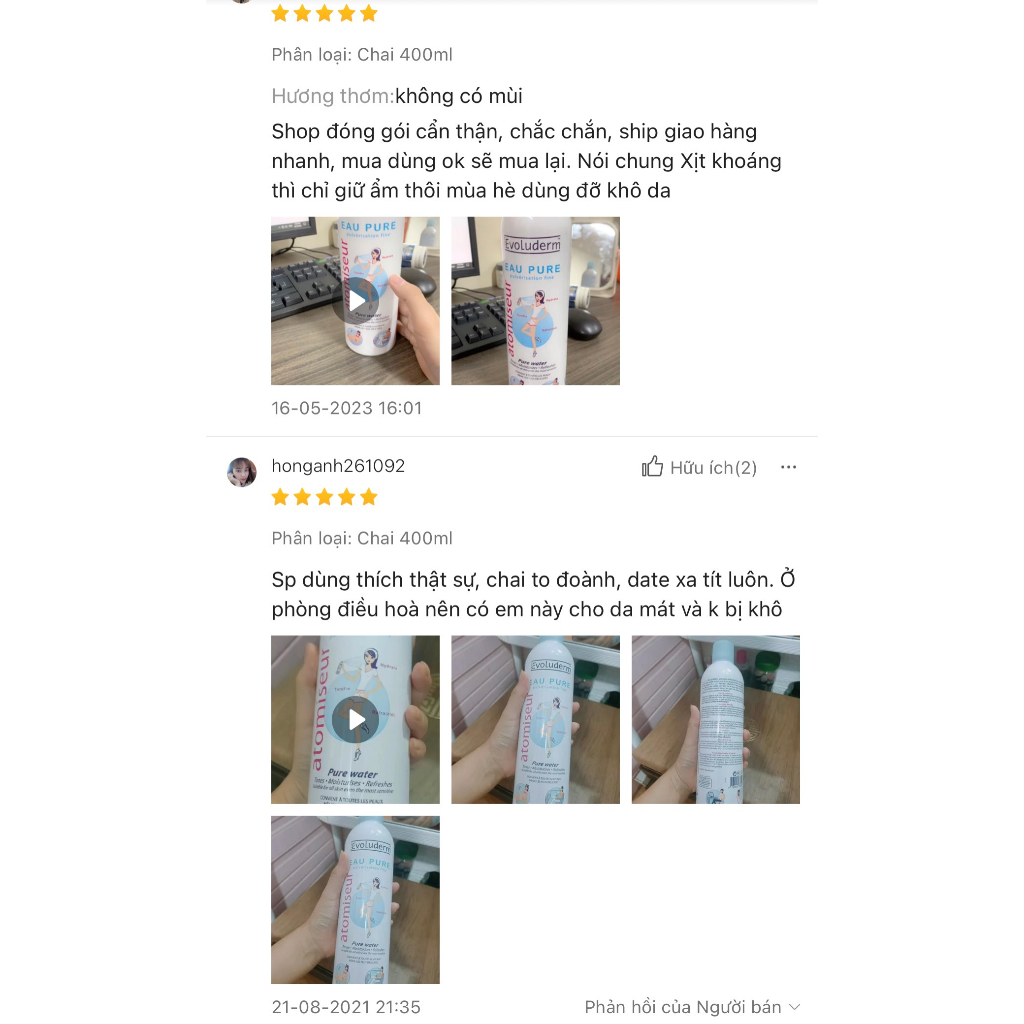Open the Evoluderm bottle photo beside the keyboard
The image size is (1024, 1024).
tap(536, 301)
